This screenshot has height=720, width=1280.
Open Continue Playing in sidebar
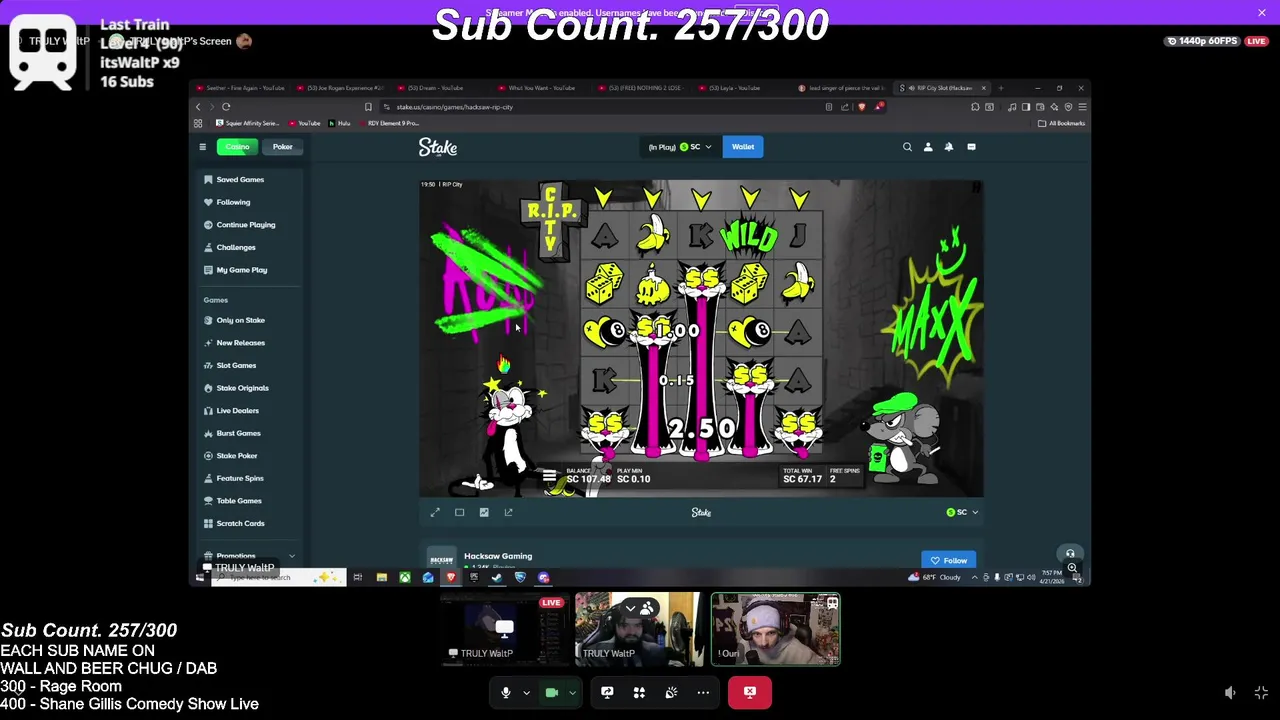coord(245,225)
